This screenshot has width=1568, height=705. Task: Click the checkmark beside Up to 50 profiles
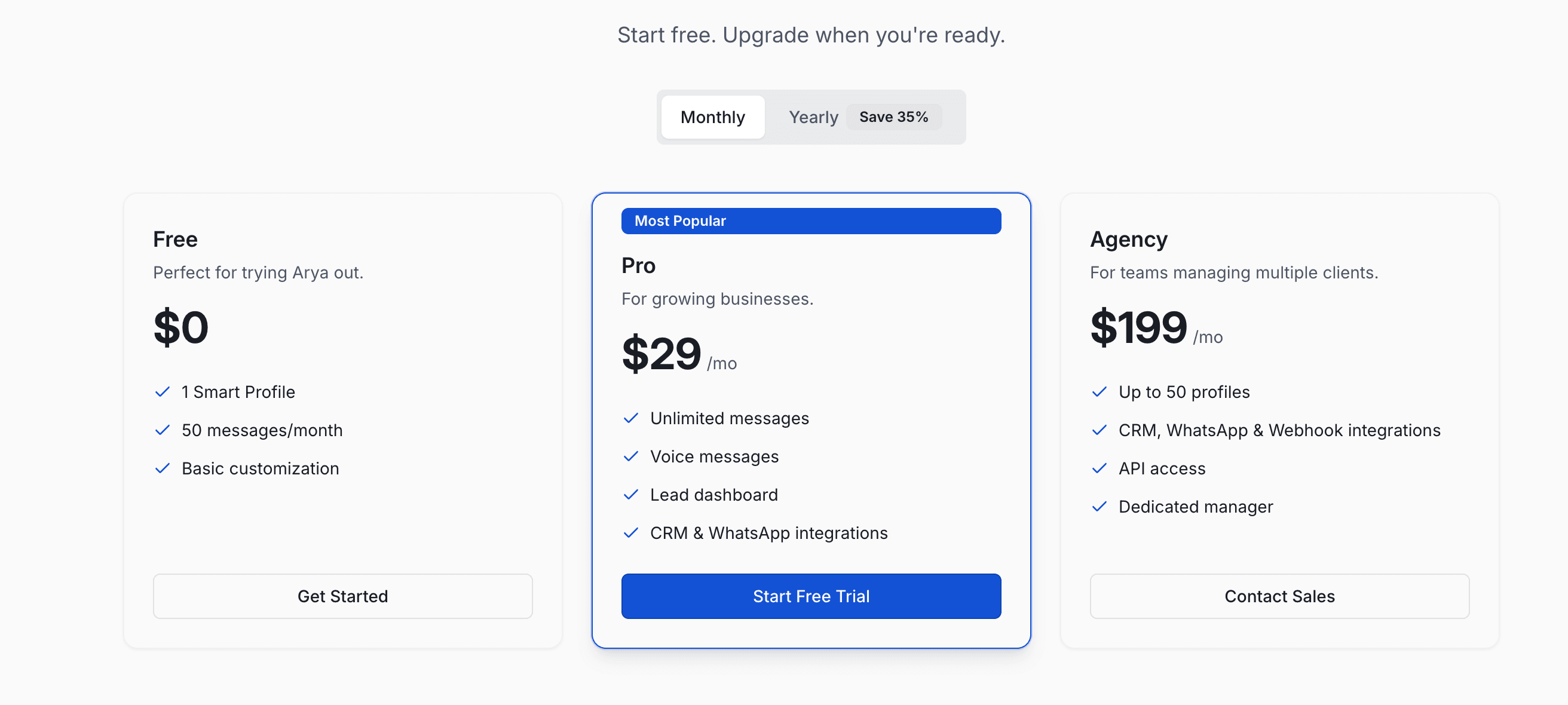coord(1099,392)
